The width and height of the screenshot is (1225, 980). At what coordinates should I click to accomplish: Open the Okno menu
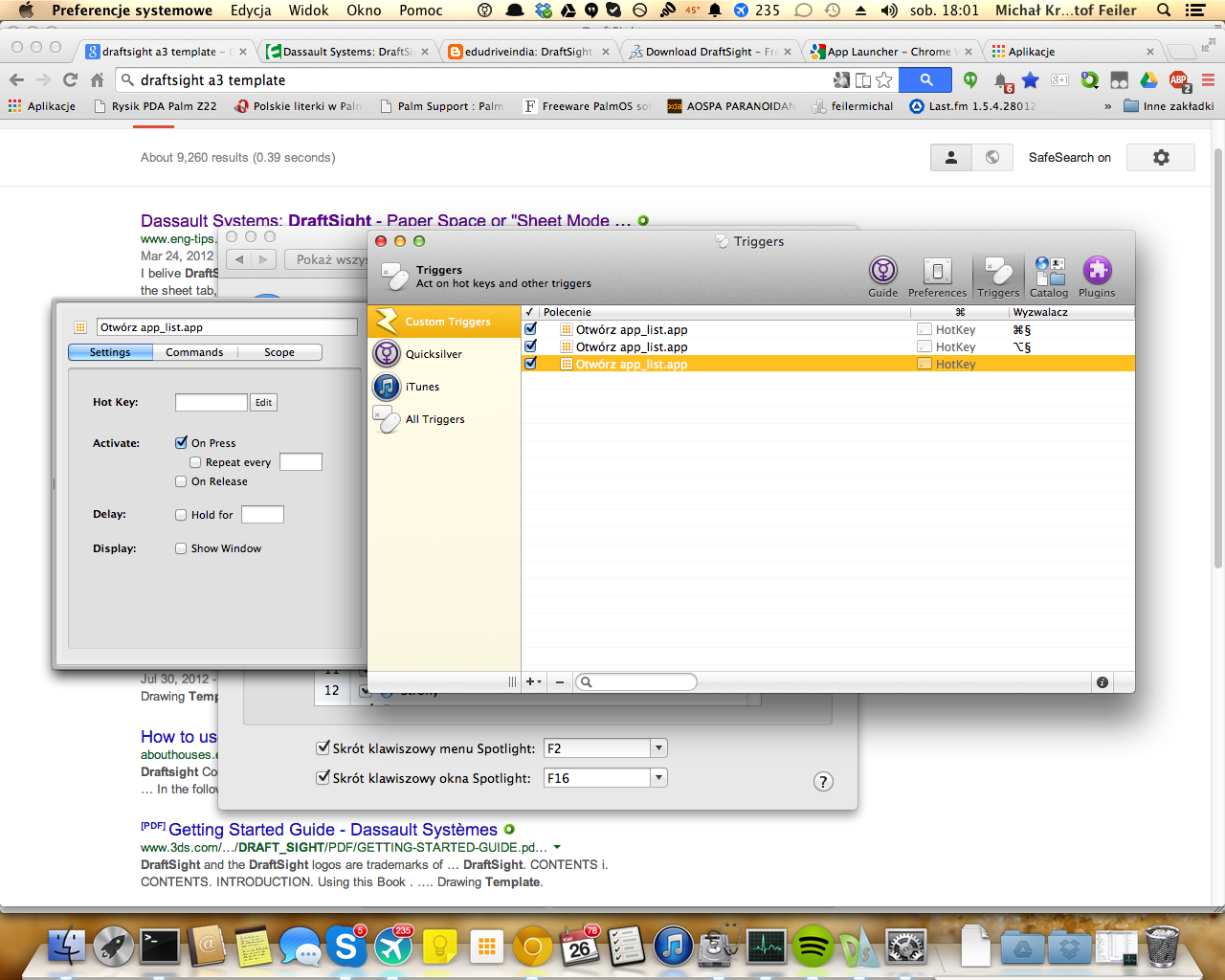364,11
